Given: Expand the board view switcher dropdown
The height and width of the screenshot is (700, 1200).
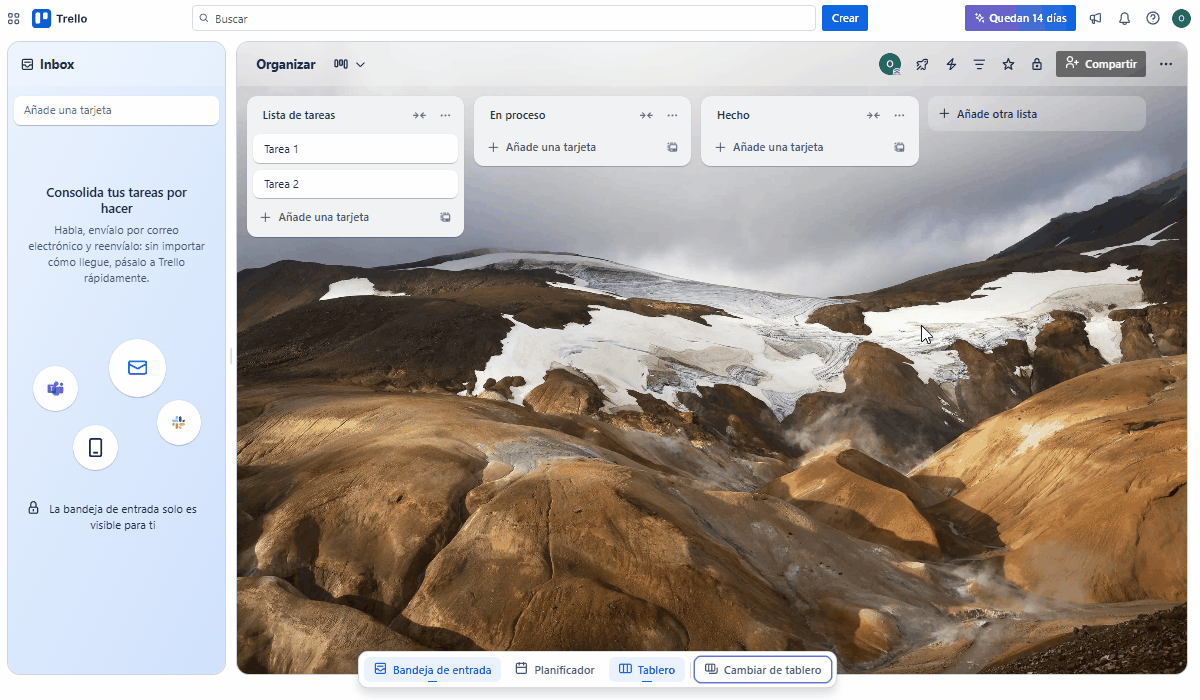Looking at the screenshot, I should point(349,64).
